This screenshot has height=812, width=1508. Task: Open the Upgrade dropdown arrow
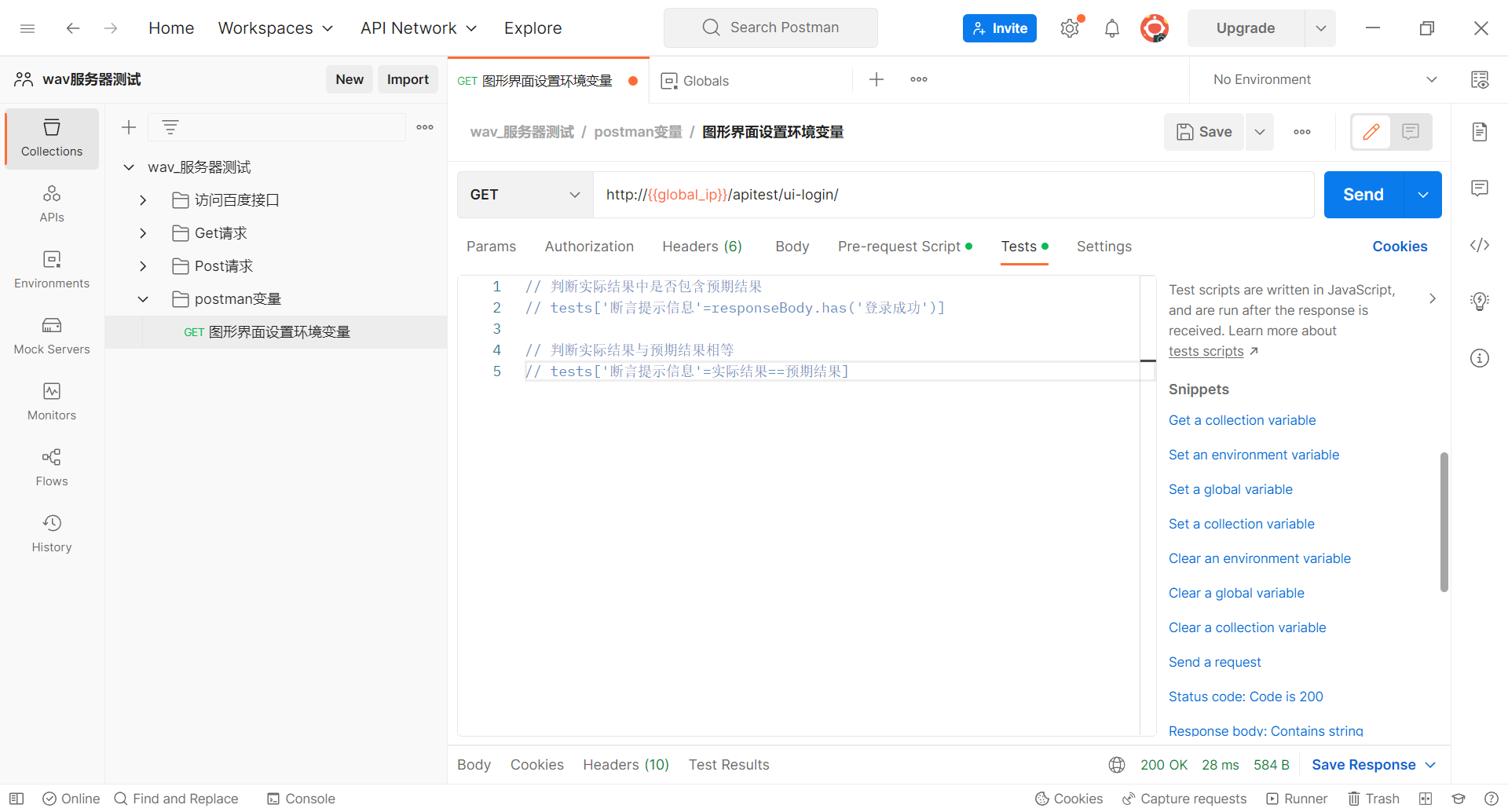pyautogui.click(x=1321, y=28)
